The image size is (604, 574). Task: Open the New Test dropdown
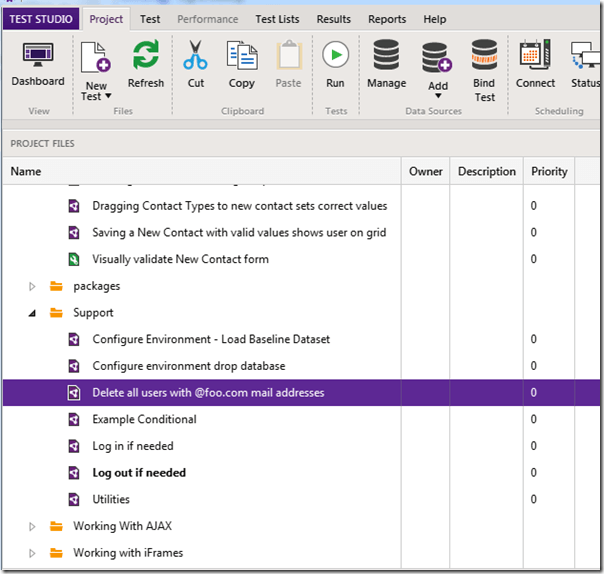(96, 90)
